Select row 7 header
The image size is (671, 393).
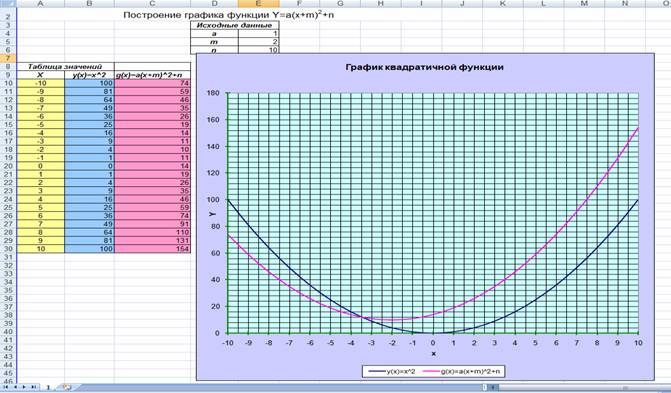pyautogui.click(x=8, y=58)
